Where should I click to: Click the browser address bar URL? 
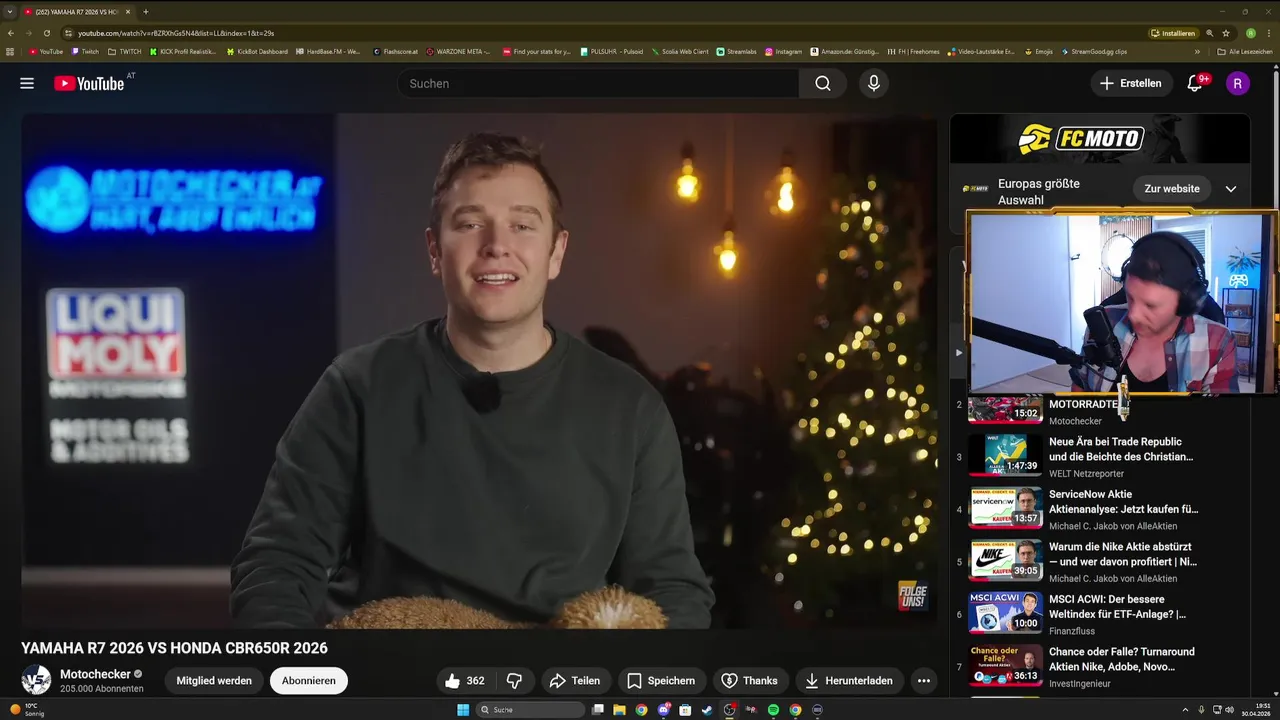click(176, 33)
